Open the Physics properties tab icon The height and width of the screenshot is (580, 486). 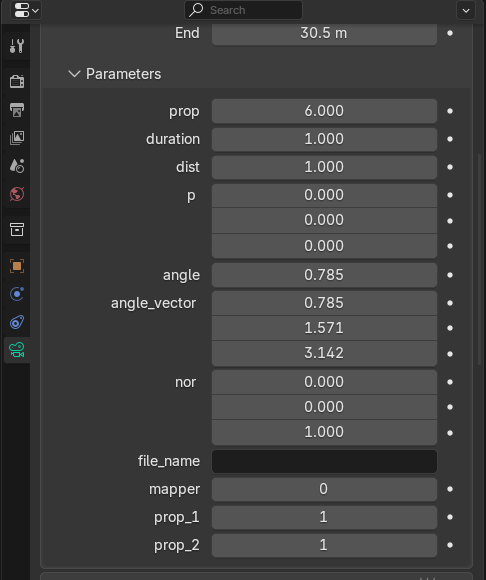point(17,294)
